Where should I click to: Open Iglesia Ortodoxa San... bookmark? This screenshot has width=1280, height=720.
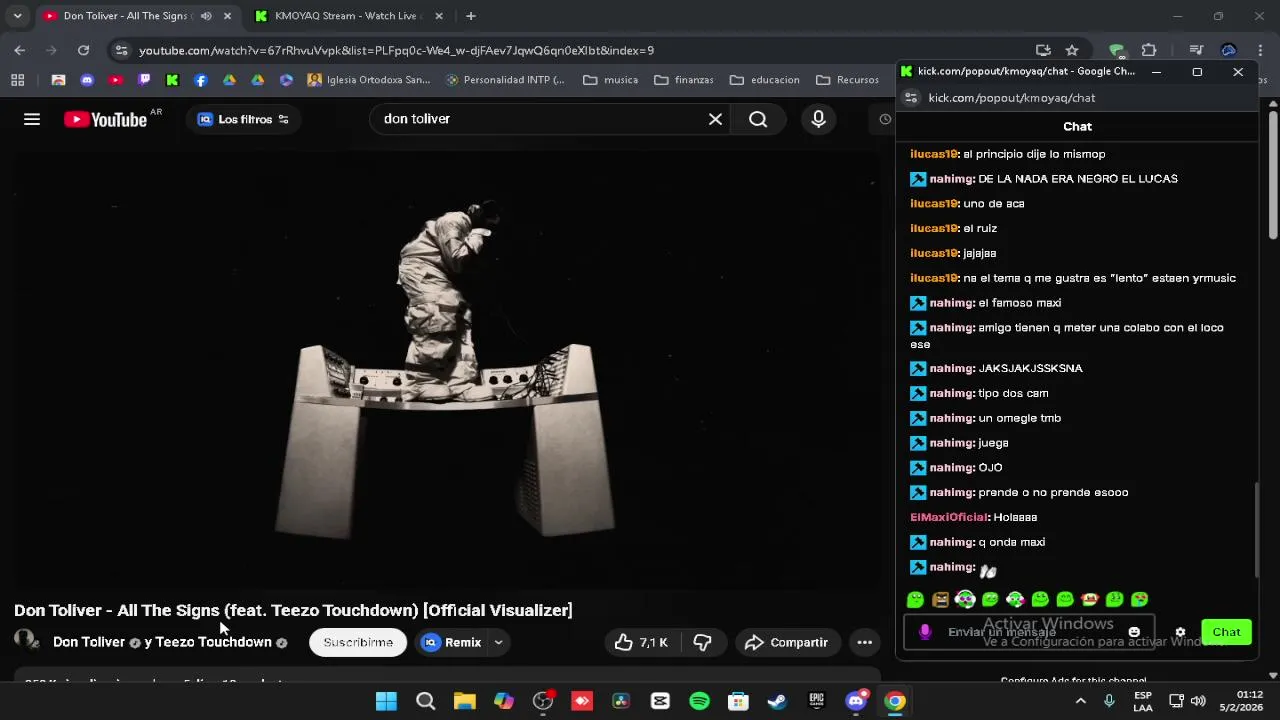[369, 80]
